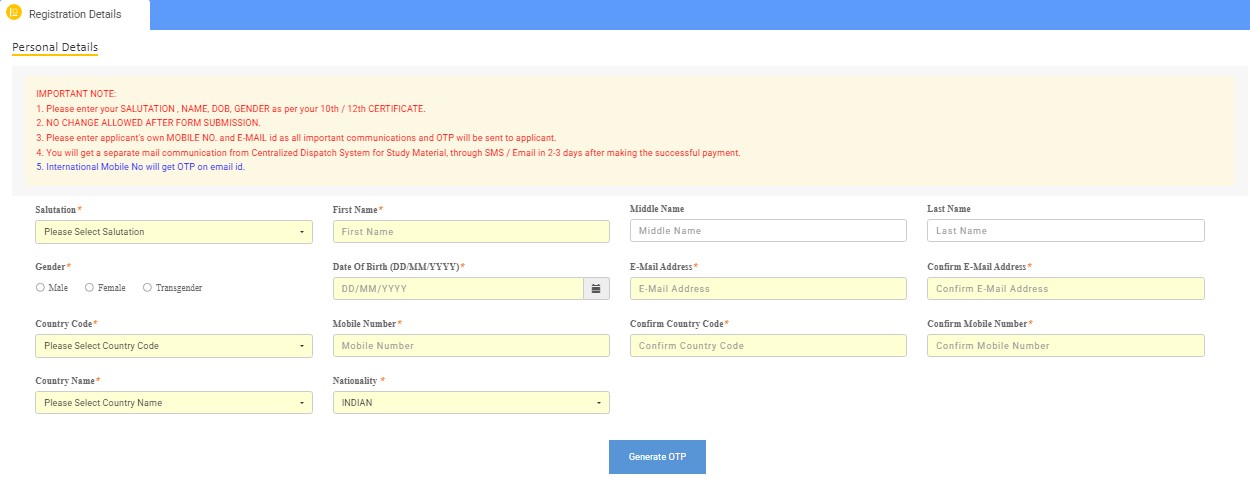
Task: Click the Personal Details section heading
Action: 55,47
